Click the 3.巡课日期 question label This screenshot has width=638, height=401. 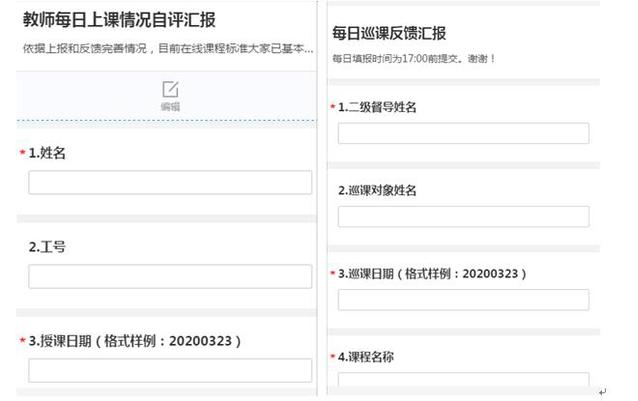(431, 273)
